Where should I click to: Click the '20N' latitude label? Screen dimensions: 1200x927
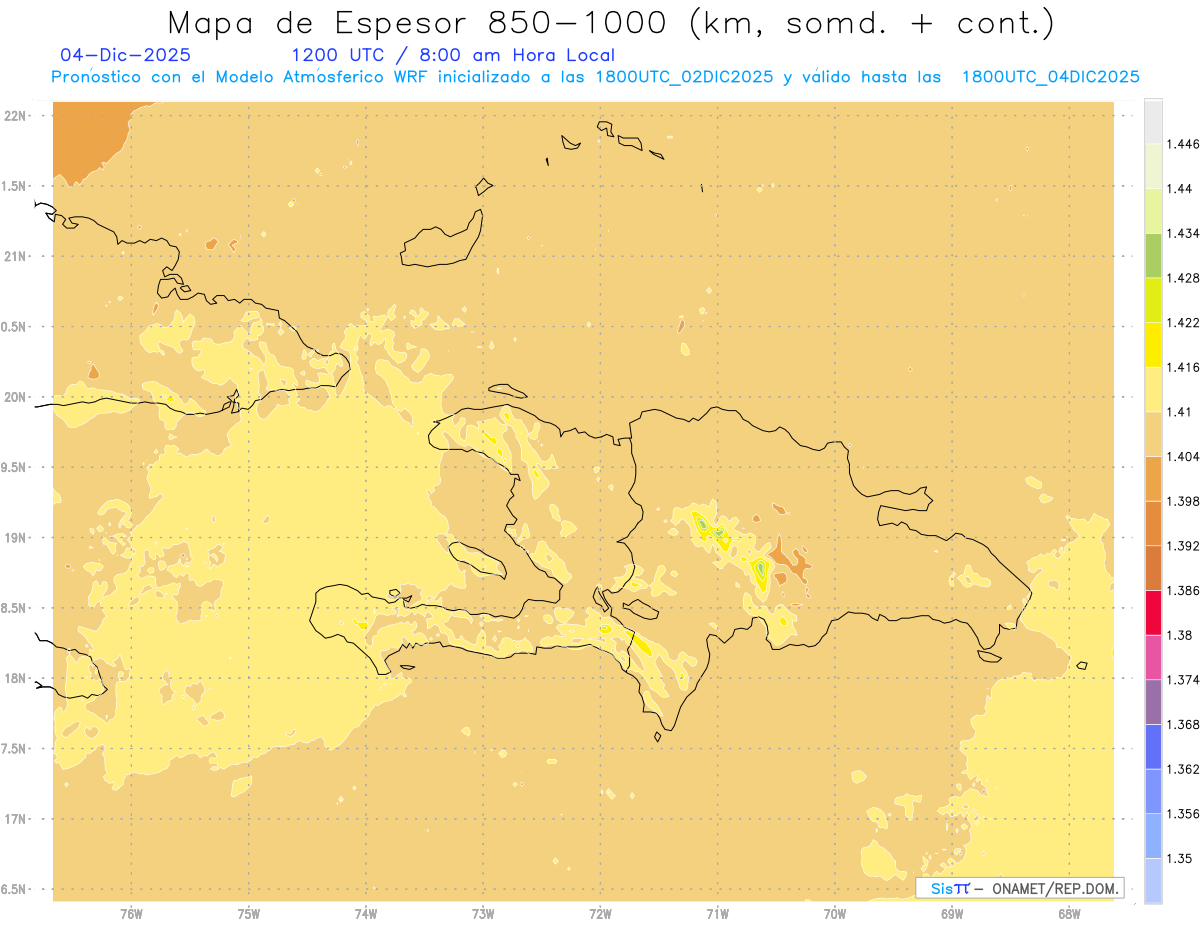coord(17,397)
